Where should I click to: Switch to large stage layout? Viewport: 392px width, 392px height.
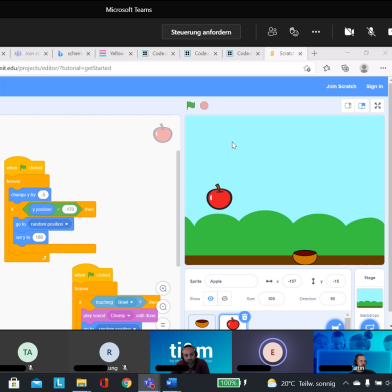coord(362,106)
